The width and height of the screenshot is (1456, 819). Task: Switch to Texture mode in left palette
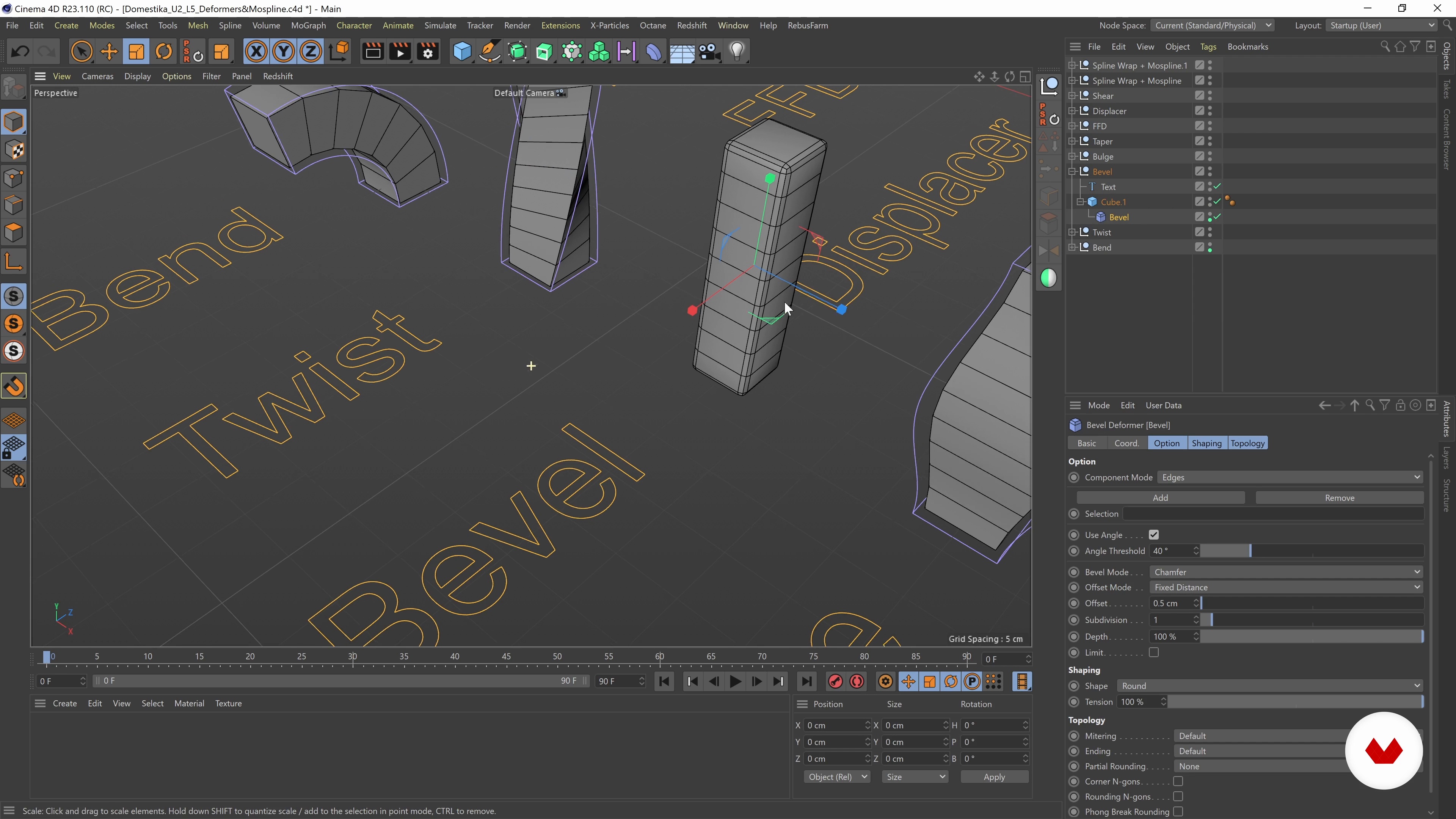click(14, 150)
